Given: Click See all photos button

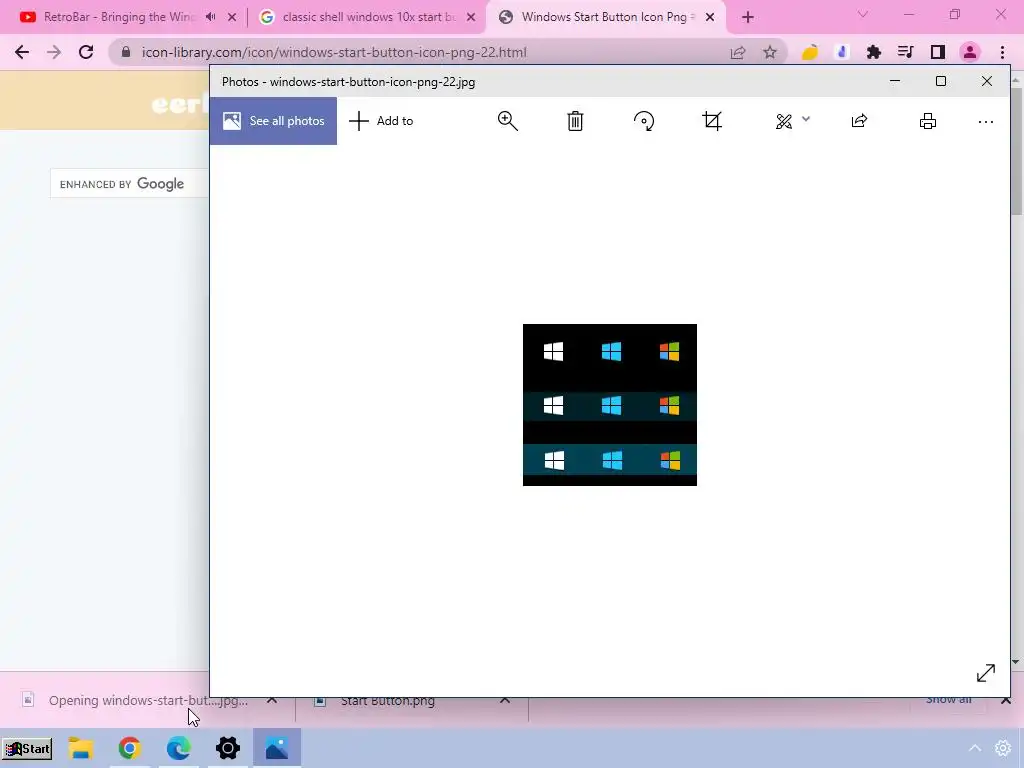Looking at the screenshot, I should (273, 121).
